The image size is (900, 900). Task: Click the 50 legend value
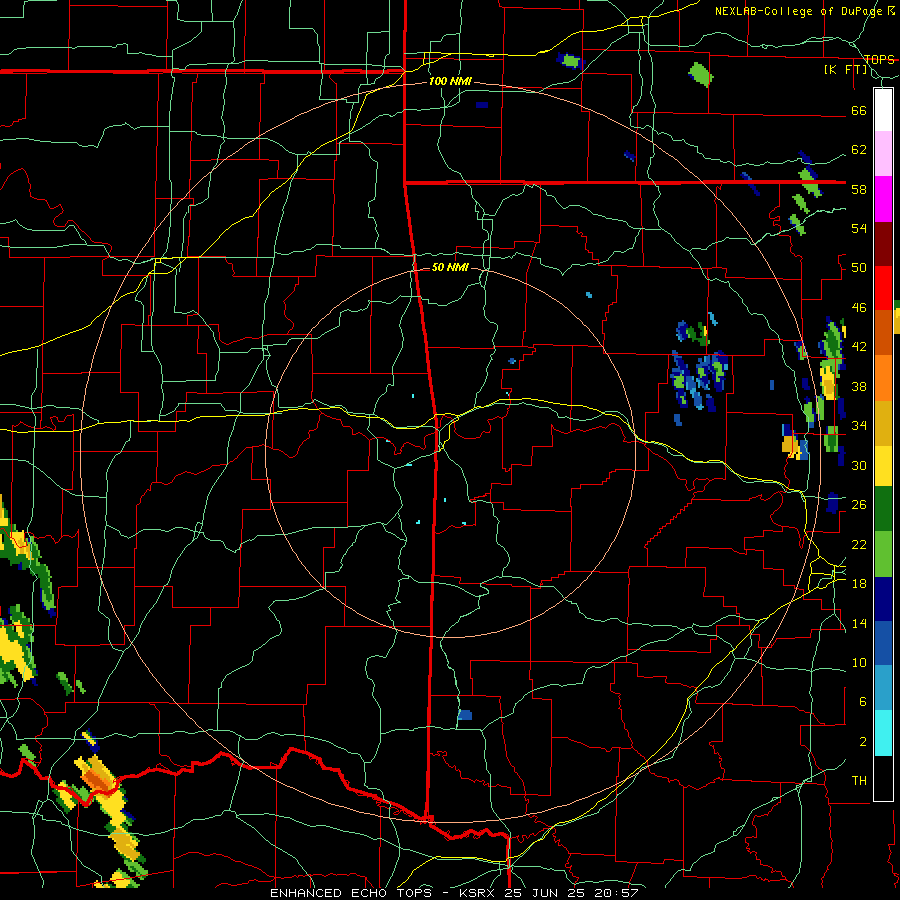pyautogui.click(x=859, y=268)
